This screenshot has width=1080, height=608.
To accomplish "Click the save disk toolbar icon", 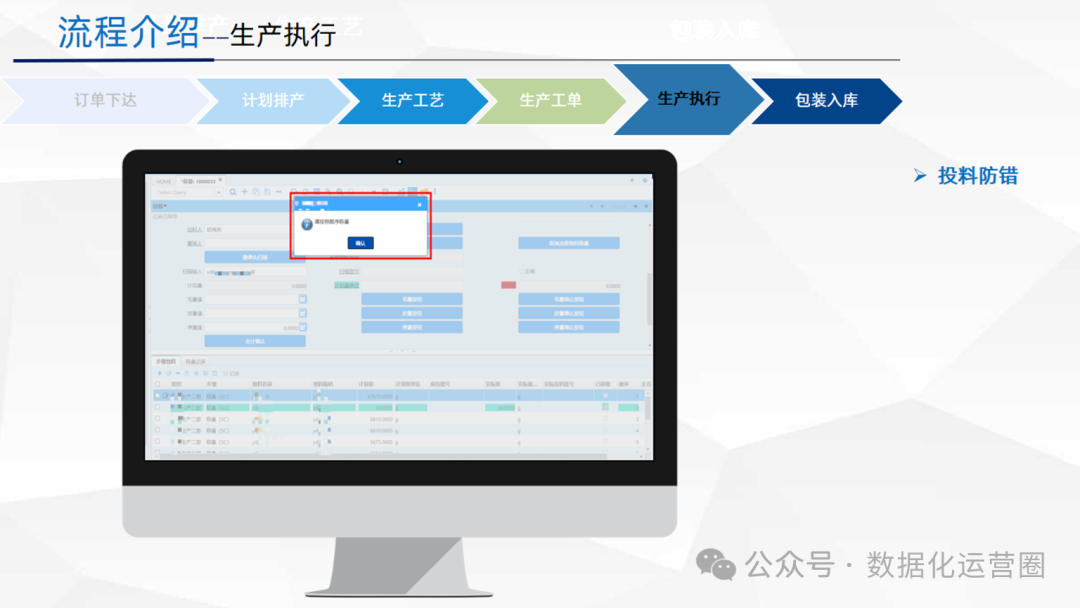I will (267, 192).
